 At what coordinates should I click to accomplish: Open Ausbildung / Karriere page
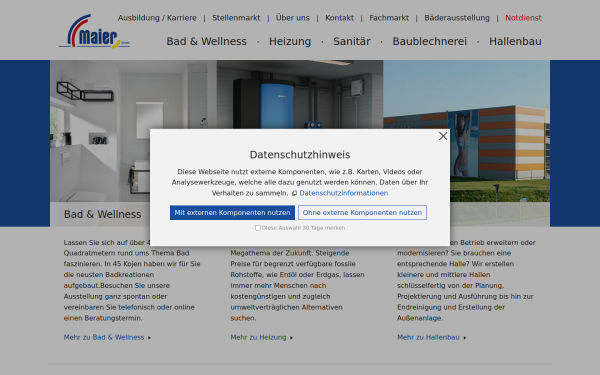[157, 18]
